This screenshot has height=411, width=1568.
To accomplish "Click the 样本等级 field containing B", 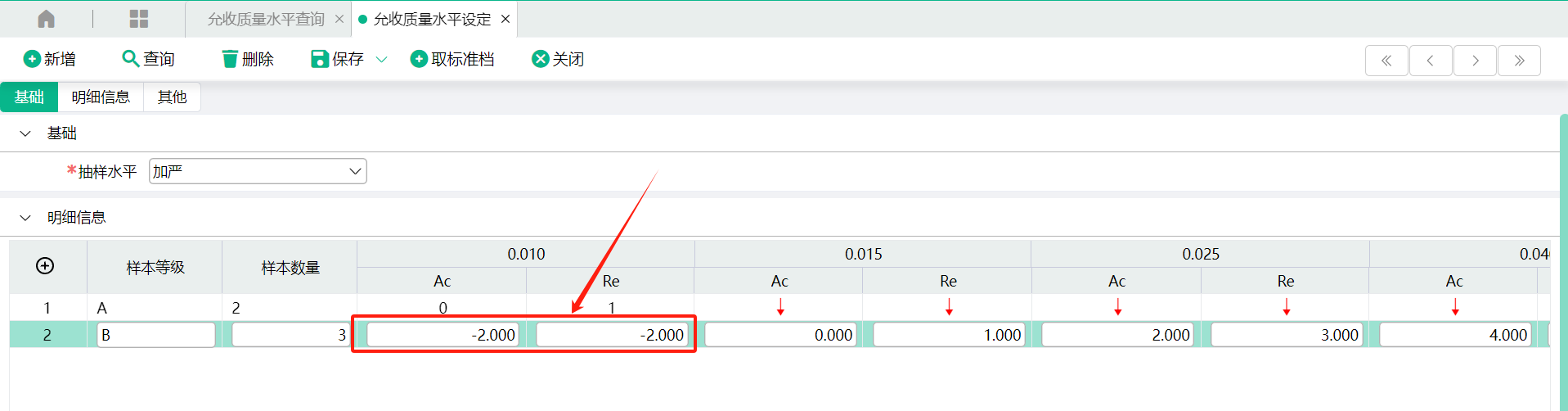I will pyautogui.click(x=155, y=335).
